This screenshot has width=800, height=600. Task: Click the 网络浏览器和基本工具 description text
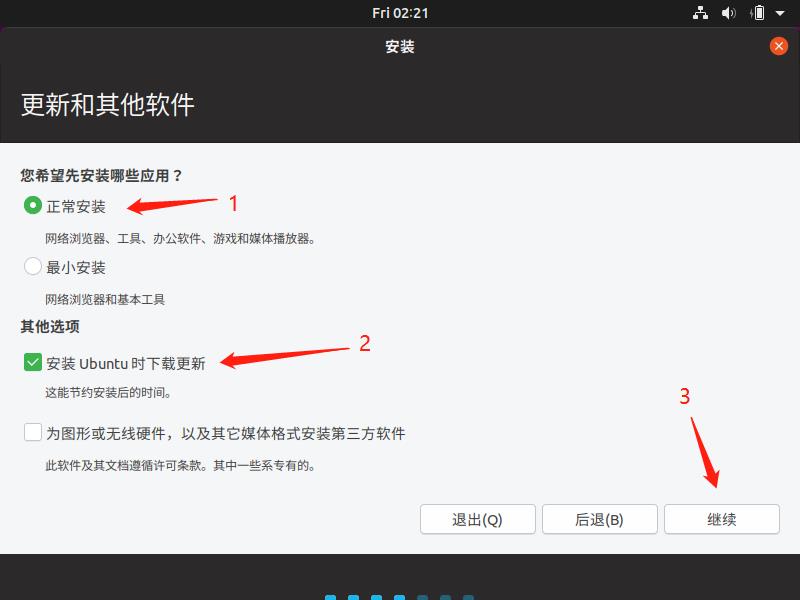pyautogui.click(x=105, y=299)
